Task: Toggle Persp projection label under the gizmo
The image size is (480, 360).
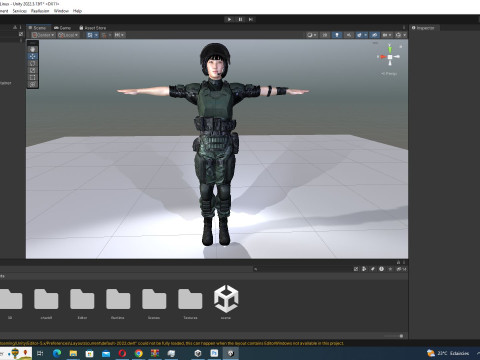Action: [x=389, y=74]
